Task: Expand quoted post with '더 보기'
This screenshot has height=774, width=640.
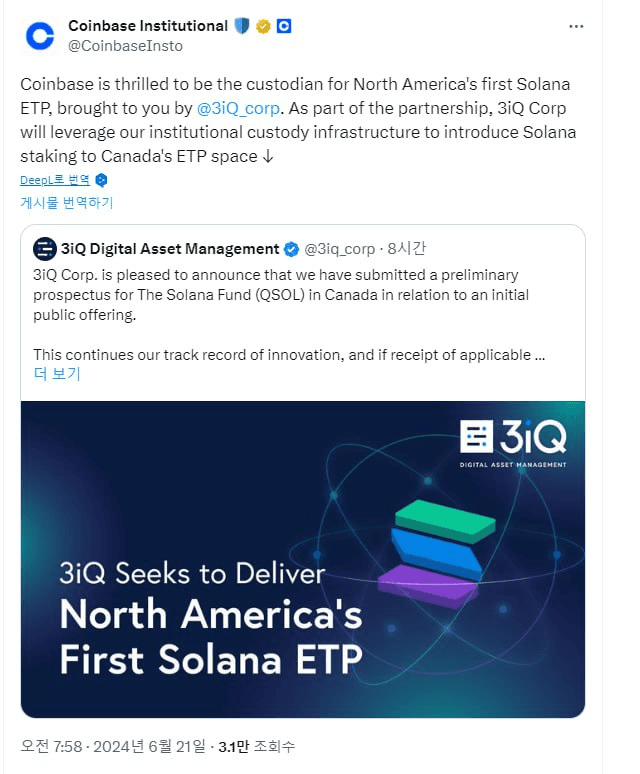Action: click(x=56, y=374)
